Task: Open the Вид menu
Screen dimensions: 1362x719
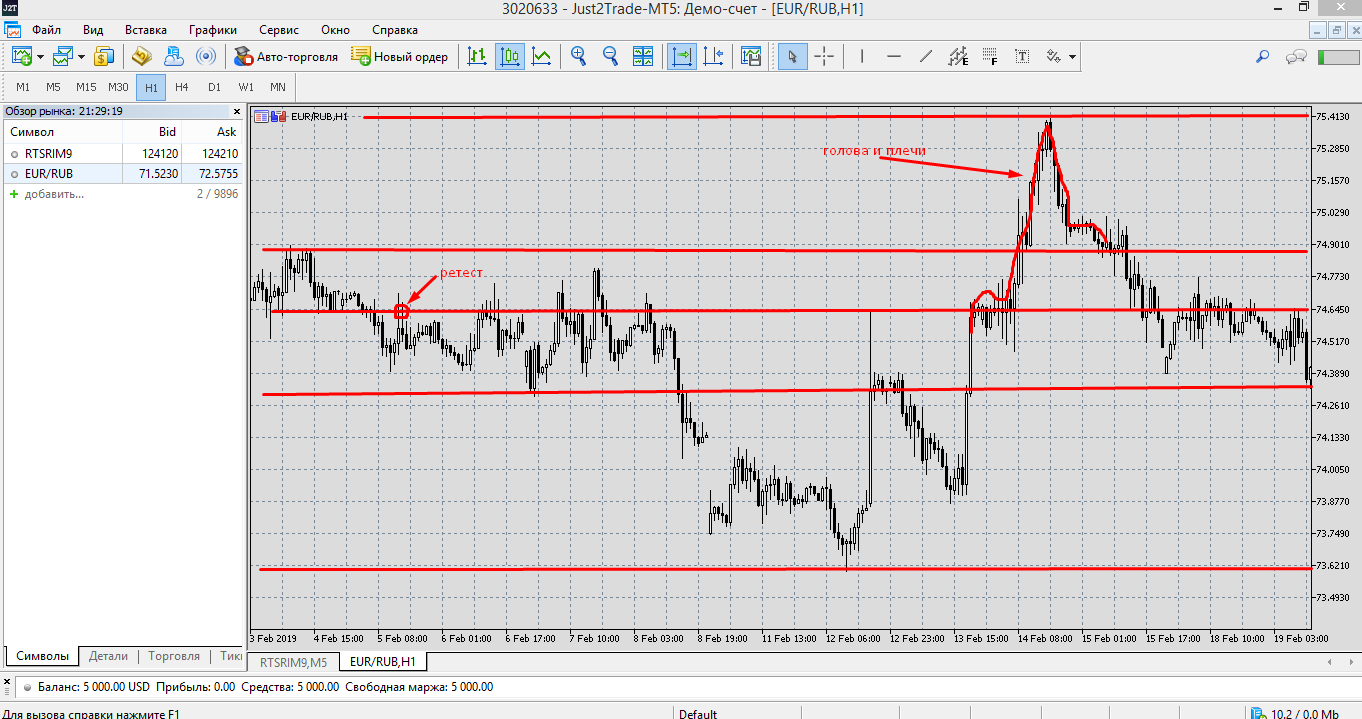Action: pos(93,30)
